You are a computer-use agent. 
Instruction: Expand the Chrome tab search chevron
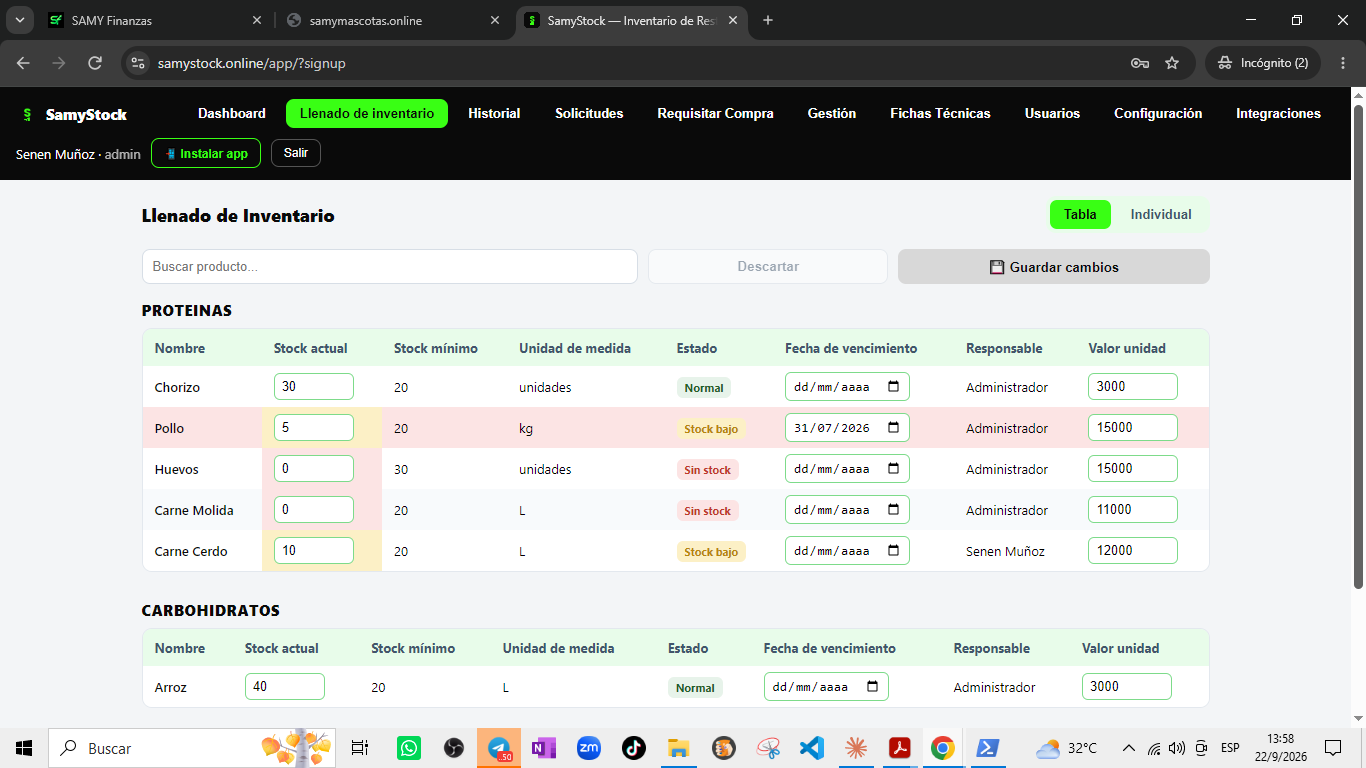click(19, 20)
